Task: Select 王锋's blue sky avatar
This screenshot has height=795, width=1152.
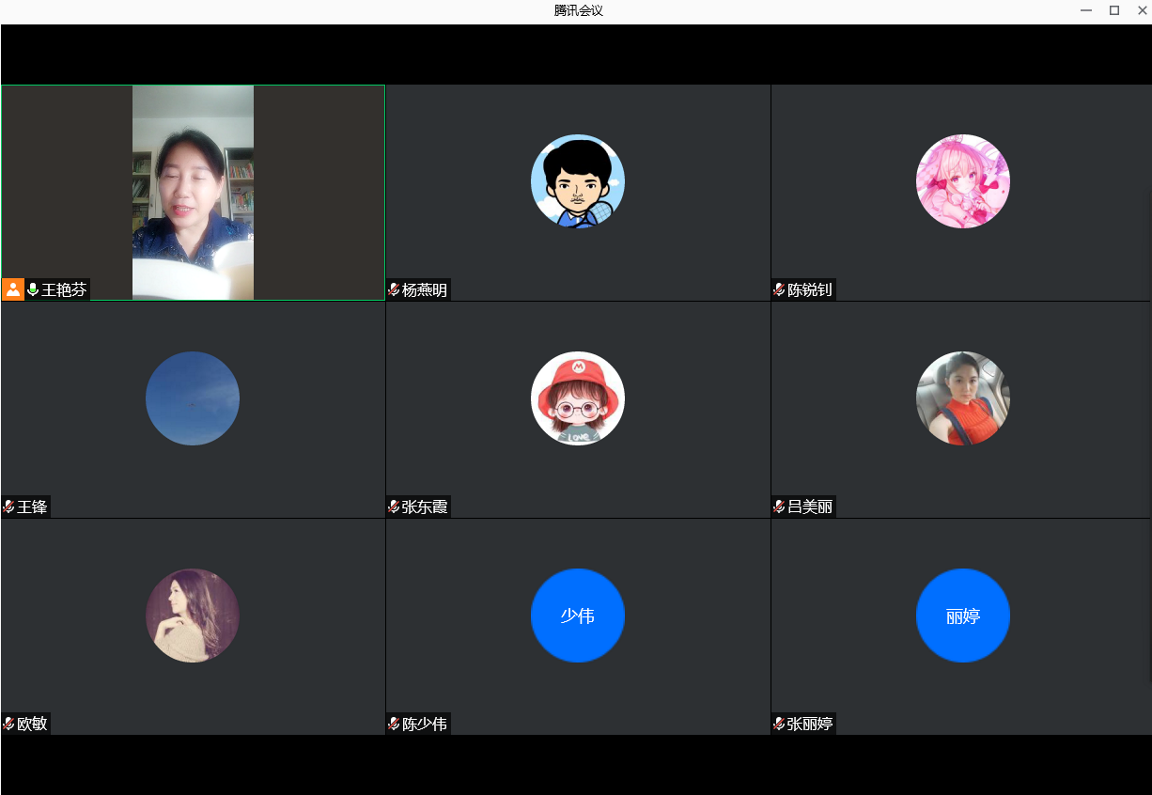Action: pyautogui.click(x=193, y=398)
